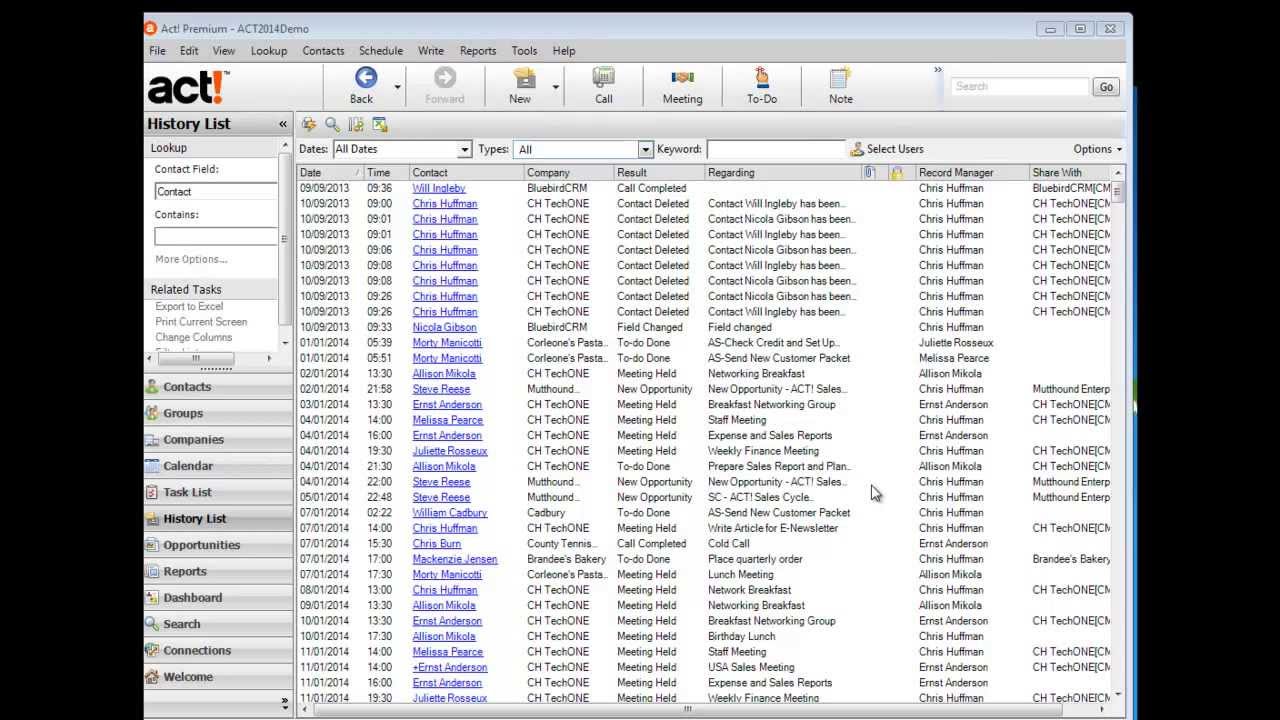Expand navigation bar overflow chevron at bottom

pyautogui.click(x=284, y=703)
